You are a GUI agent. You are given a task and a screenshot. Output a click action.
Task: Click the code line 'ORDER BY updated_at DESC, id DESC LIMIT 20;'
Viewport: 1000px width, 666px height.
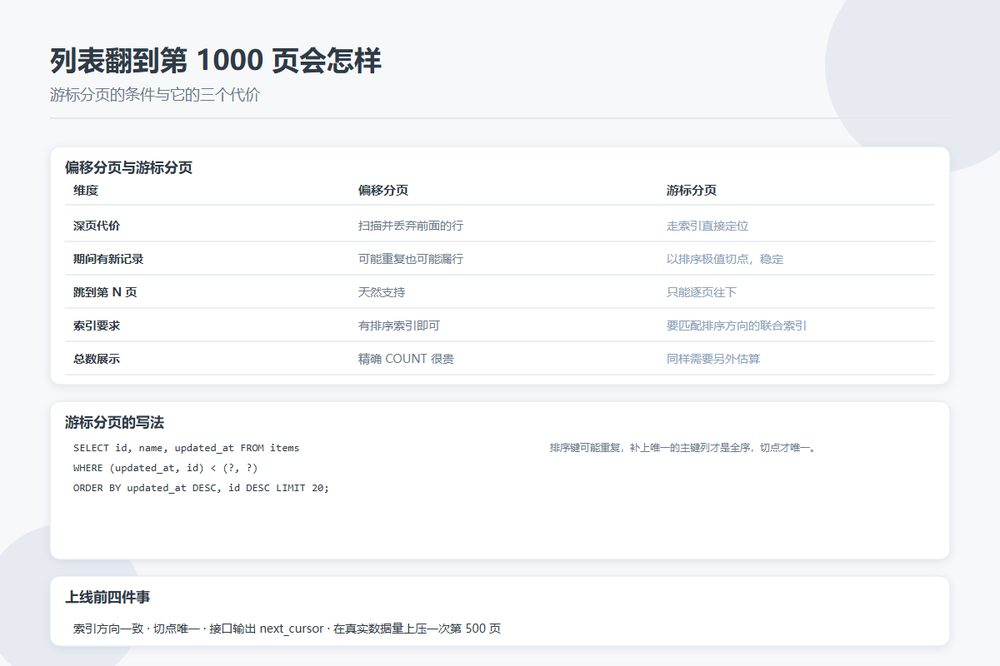pyautogui.click(x=201, y=487)
